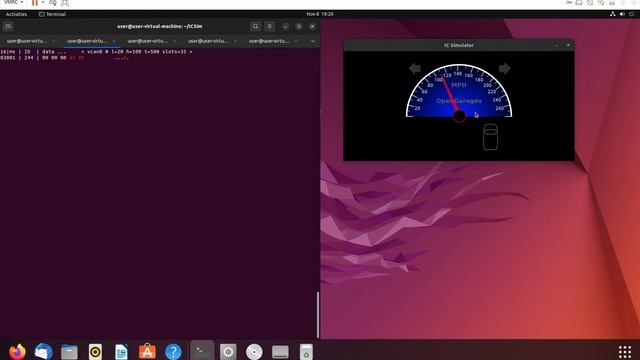Click the terminal title user@user-virtual-machine: ~/ICSim
This screenshot has height=360, width=640.
[160, 27]
